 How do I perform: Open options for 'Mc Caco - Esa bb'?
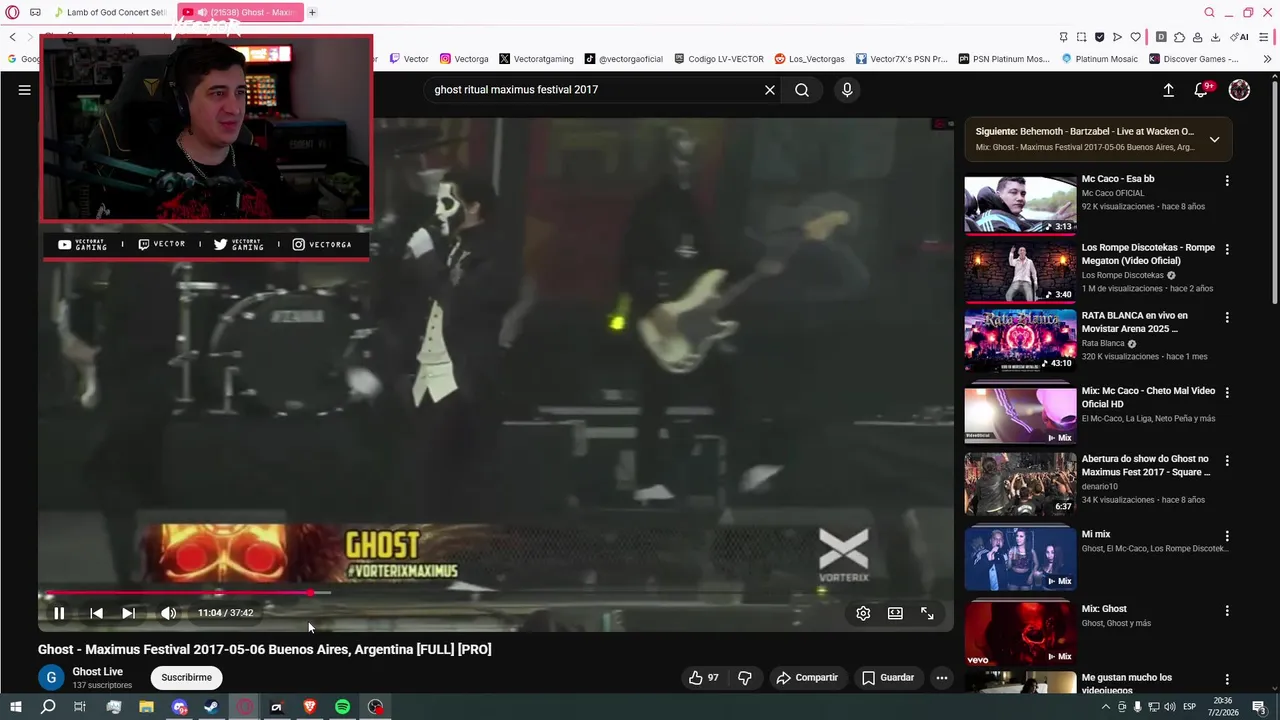1227,181
